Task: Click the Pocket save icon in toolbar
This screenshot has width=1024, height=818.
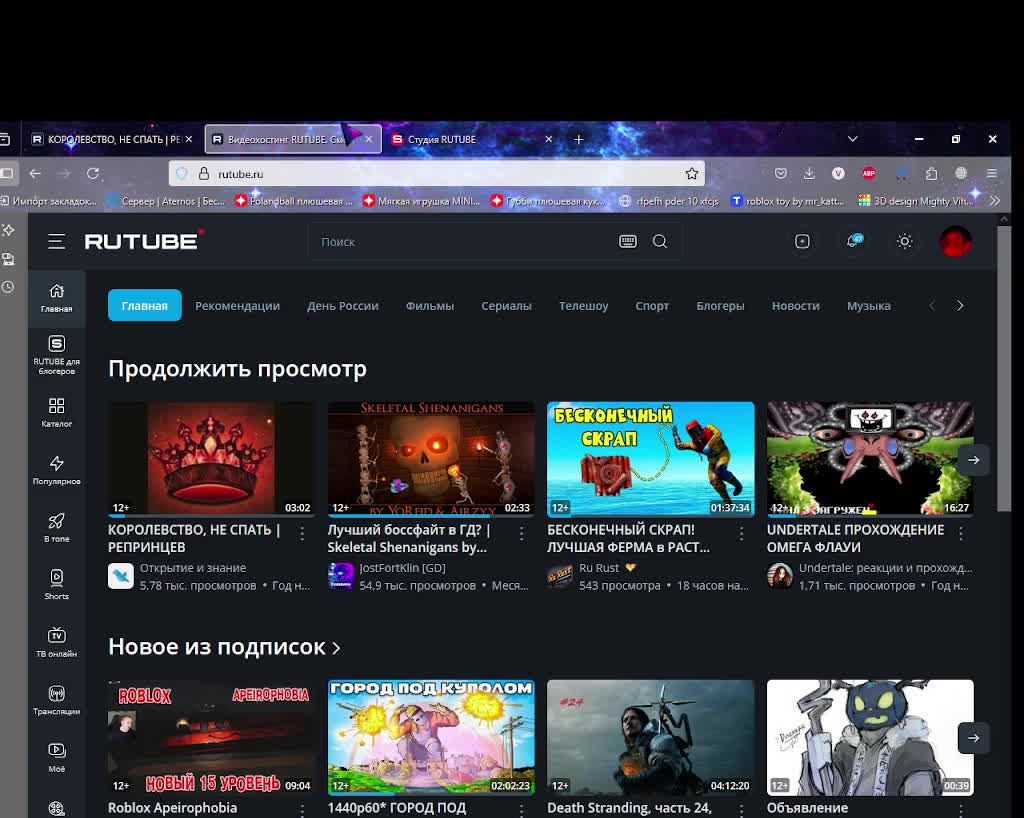Action: point(780,173)
